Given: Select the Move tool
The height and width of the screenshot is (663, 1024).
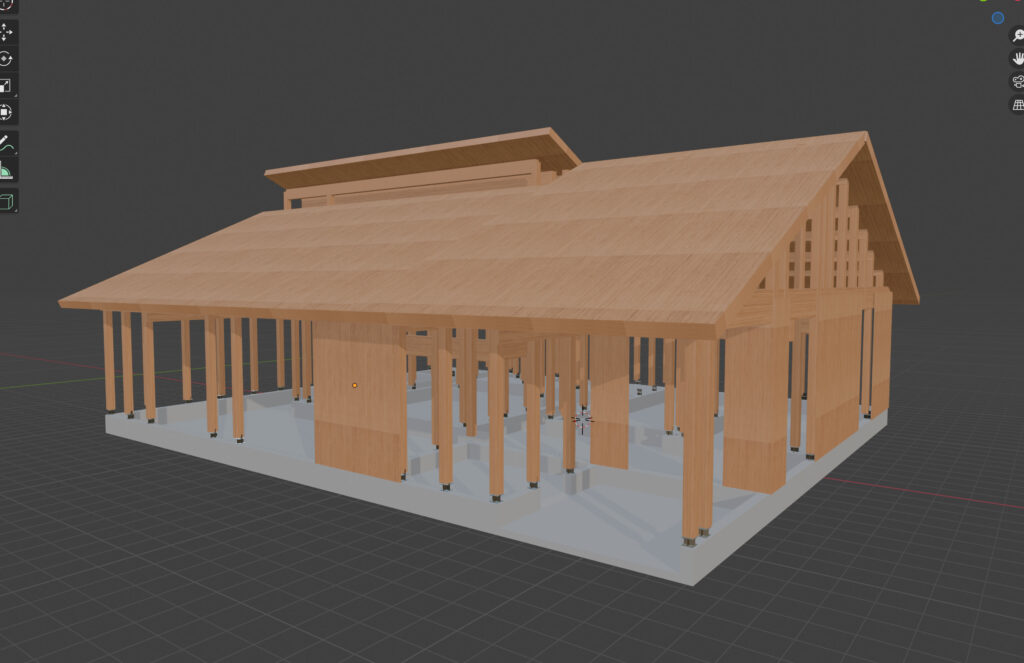Looking at the screenshot, I should [7, 32].
